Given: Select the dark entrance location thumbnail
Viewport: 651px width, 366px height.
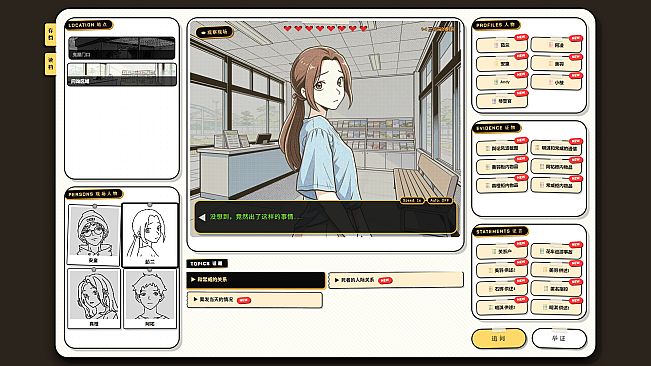Looking at the screenshot, I should point(122,48).
